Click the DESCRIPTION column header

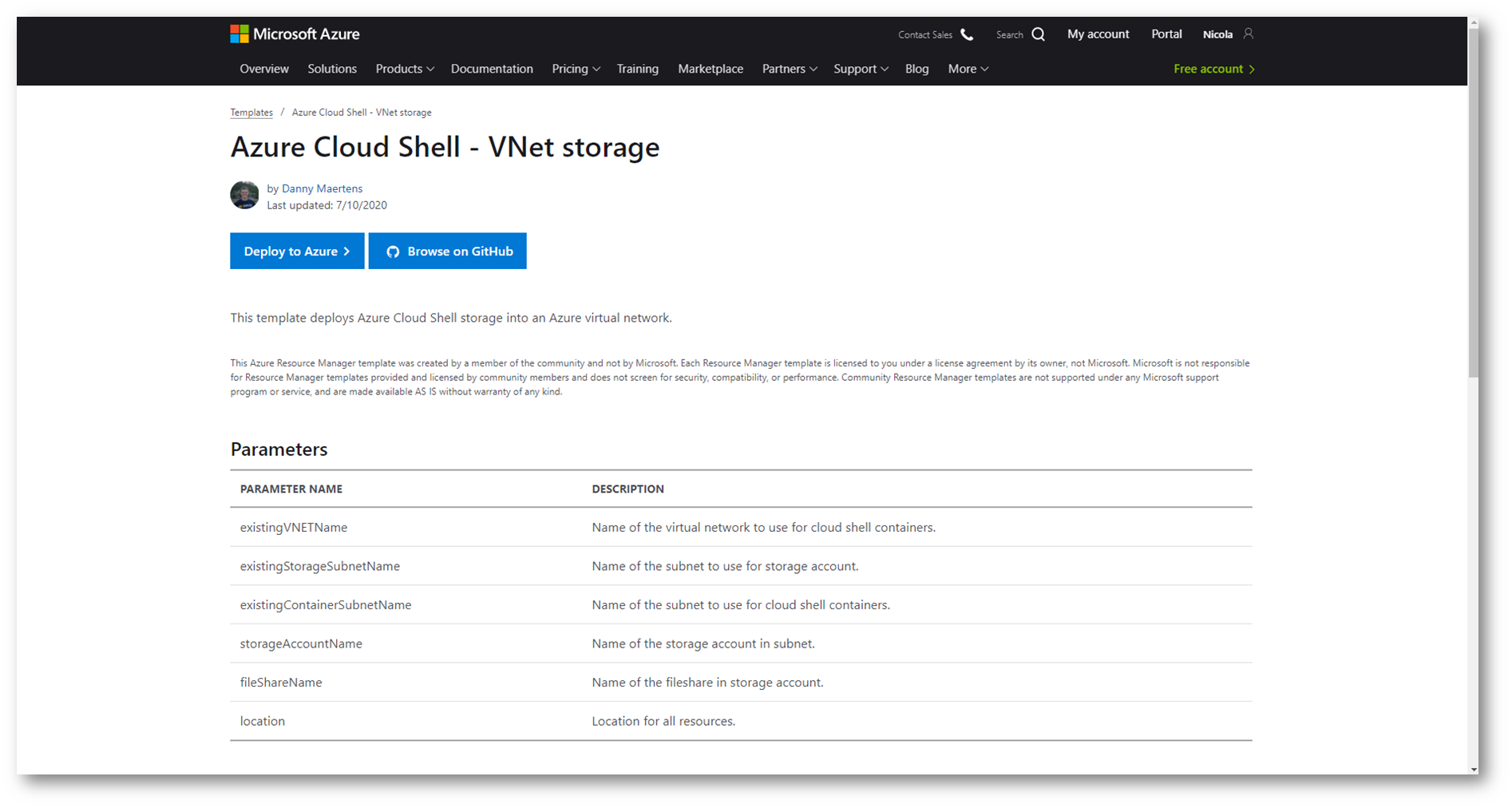pyautogui.click(x=627, y=489)
